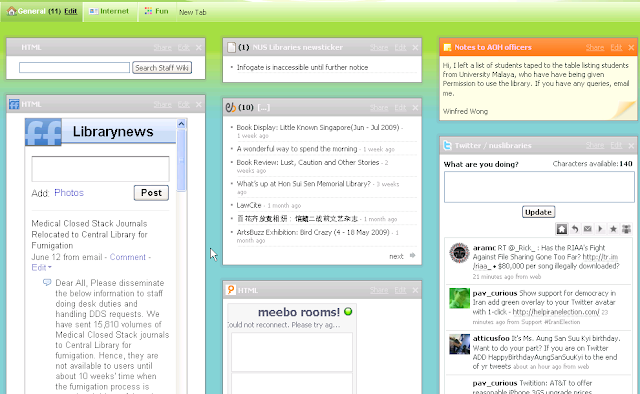Click the sticky note icon on Notes to AOH officers

447,47
